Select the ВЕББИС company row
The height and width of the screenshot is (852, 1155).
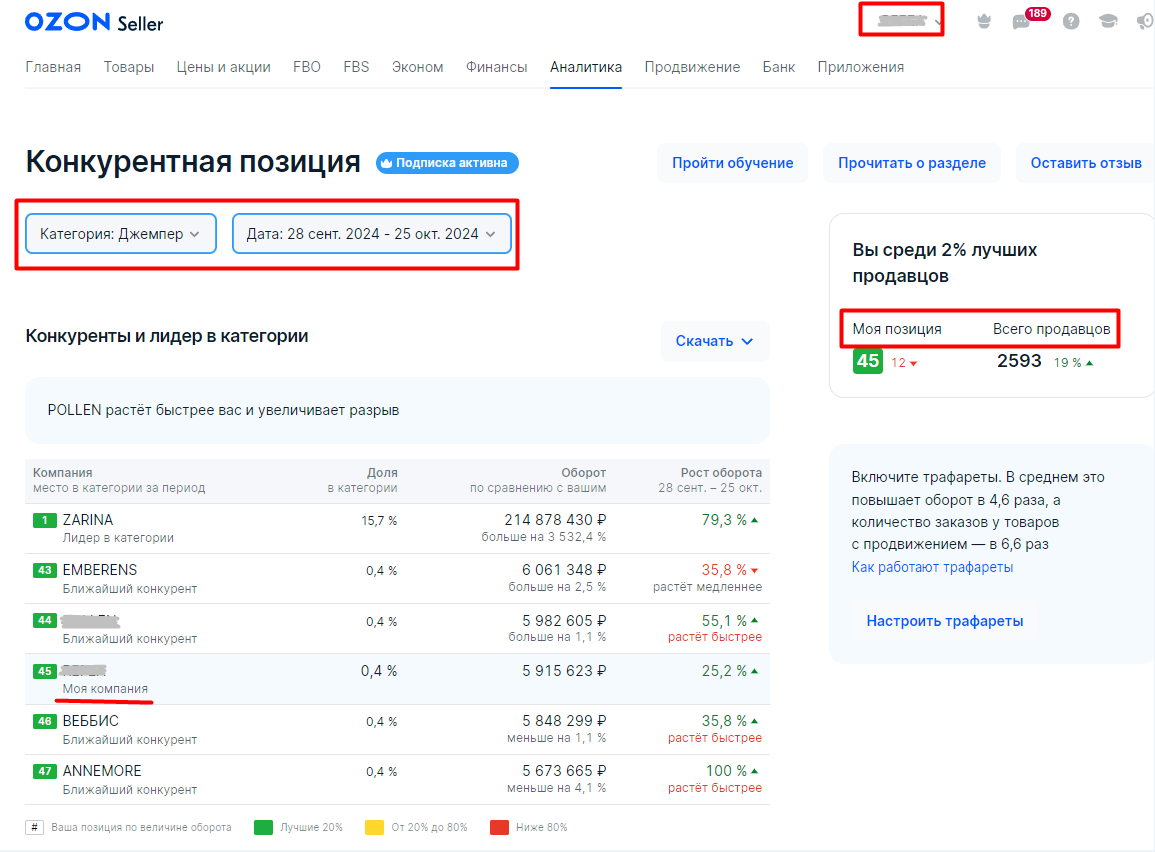click(397, 730)
